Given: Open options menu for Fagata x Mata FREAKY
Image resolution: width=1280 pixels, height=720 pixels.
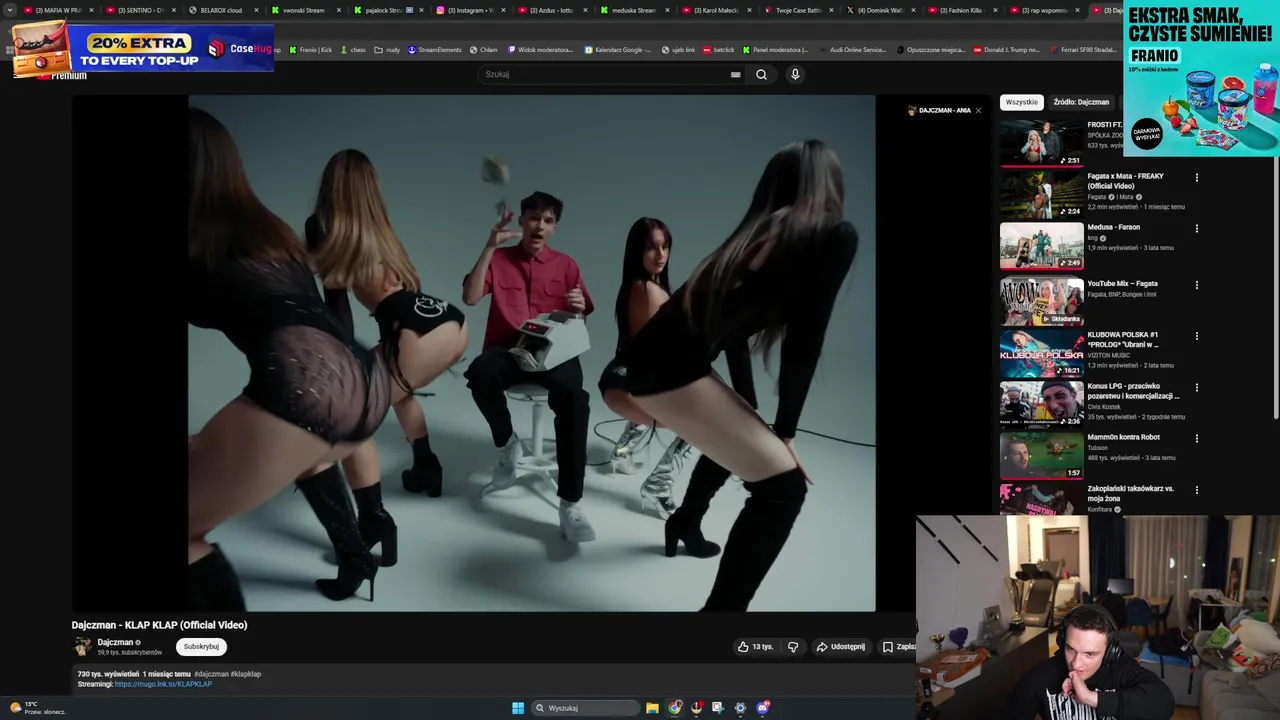Looking at the screenshot, I should tap(1197, 178).
